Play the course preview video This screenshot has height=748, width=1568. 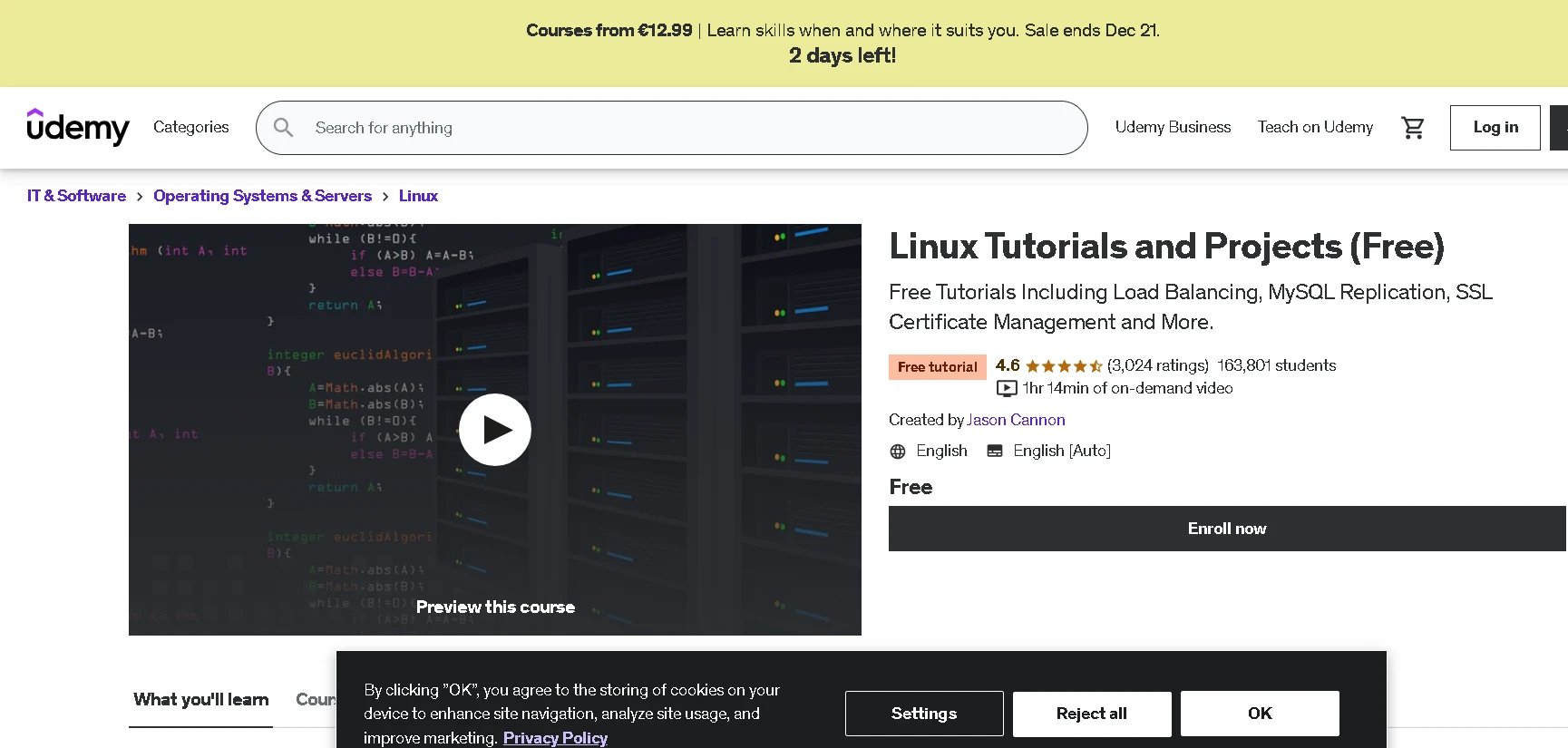(x=494, y=430)
